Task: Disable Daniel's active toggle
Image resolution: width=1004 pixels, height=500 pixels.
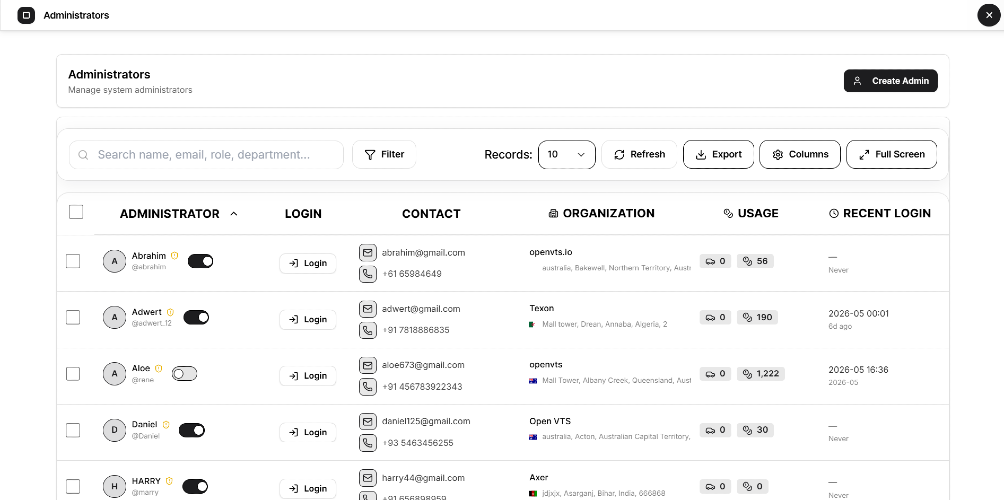Action: pyautogui.click(x=191, y=430)
